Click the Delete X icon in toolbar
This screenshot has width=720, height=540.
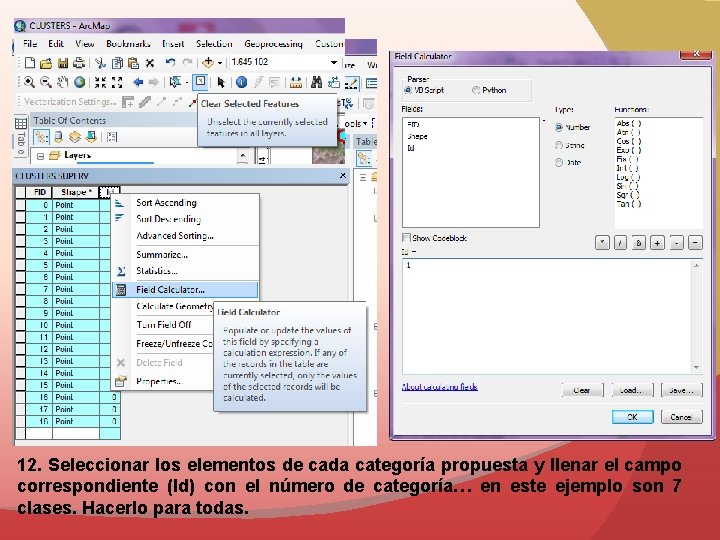pos(150,63)
